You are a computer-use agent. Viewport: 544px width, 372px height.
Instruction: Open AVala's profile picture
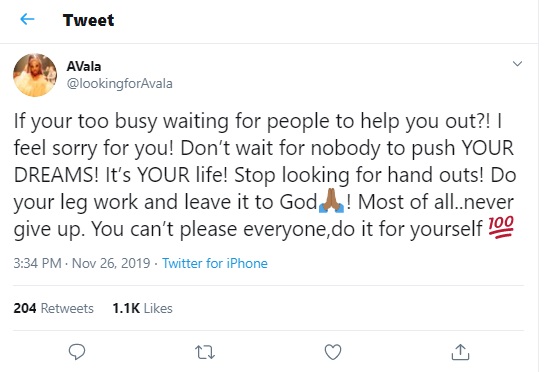point(35,75)
